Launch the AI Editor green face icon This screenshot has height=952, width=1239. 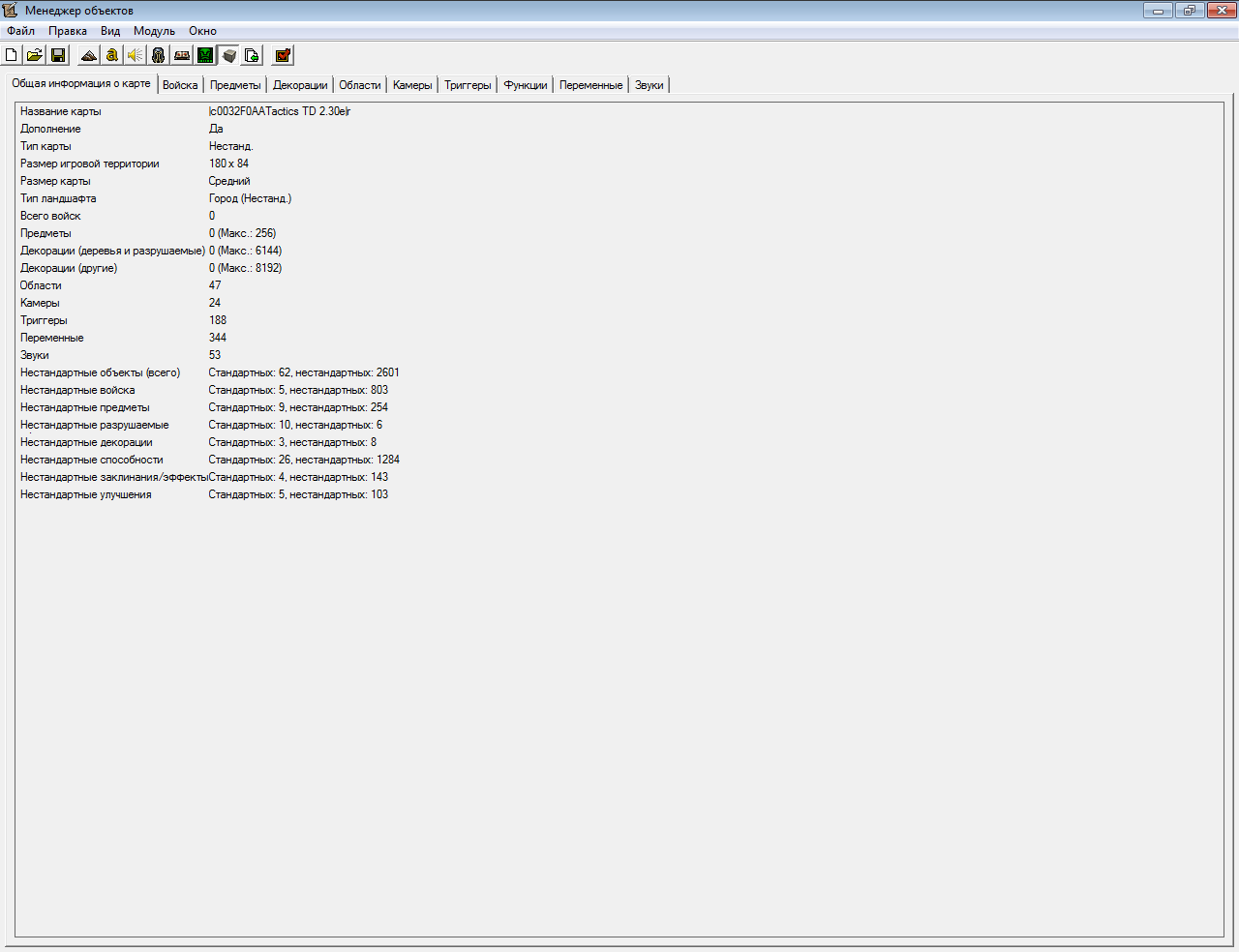pos(205,55)
